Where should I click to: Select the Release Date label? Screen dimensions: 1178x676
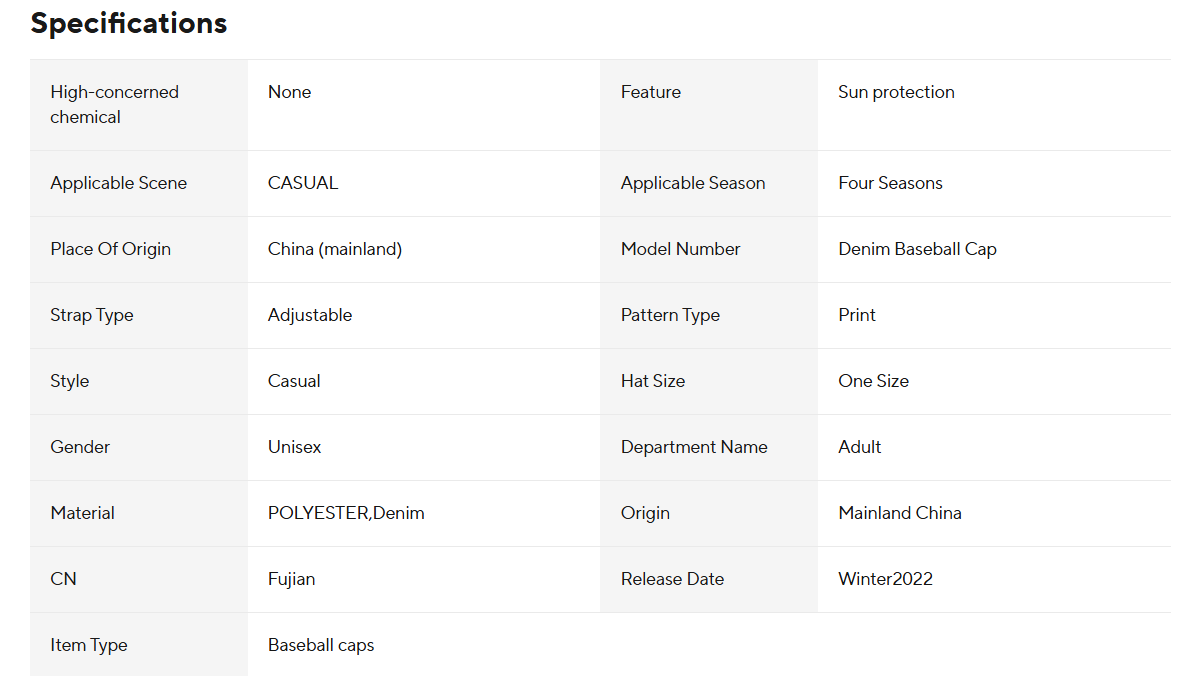[672, 579]
